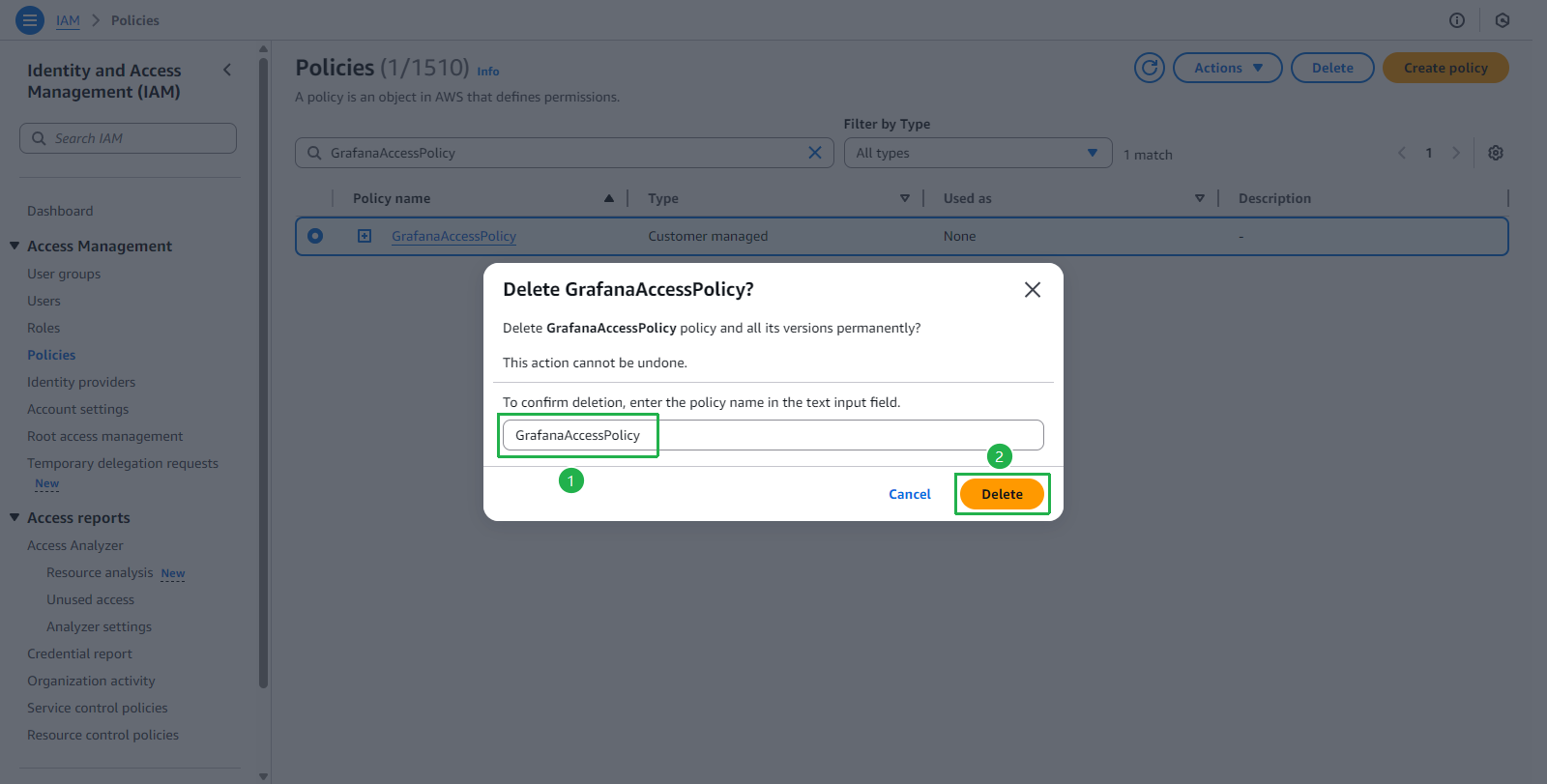Open the hexagon settings icon in header
Viewport: 1547px width, 784px height.
[x=1503, y=20]
